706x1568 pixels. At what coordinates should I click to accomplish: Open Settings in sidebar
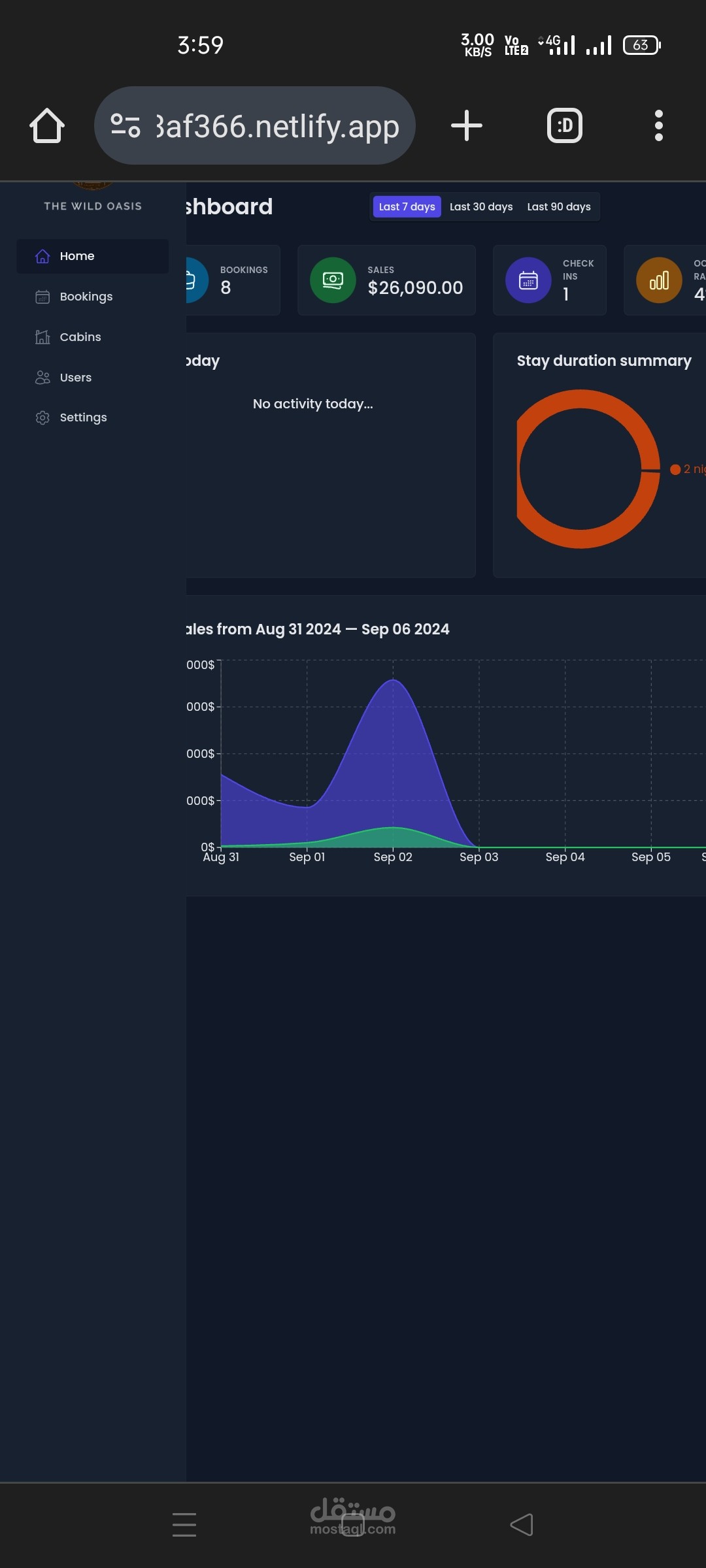[x=93, y=417]
